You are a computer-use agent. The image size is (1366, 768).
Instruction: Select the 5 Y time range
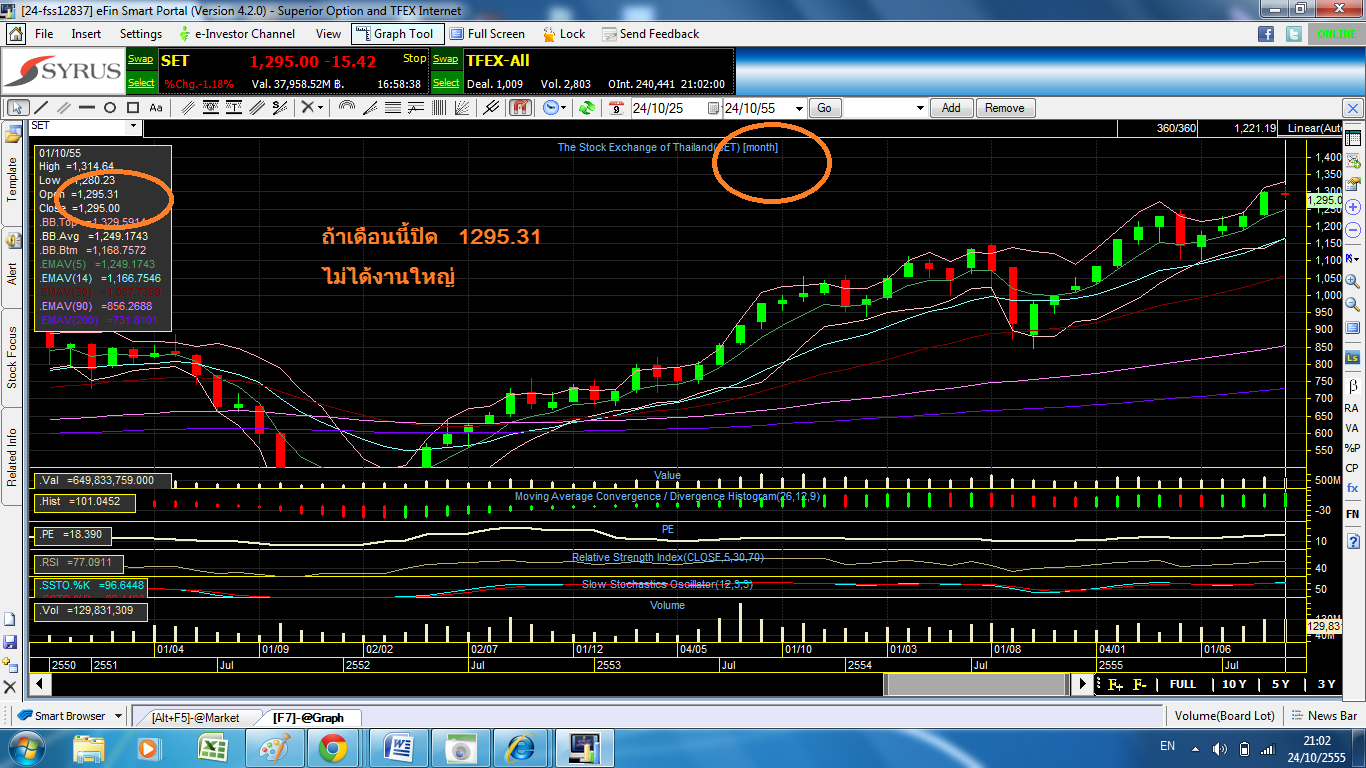[1280, 684]
